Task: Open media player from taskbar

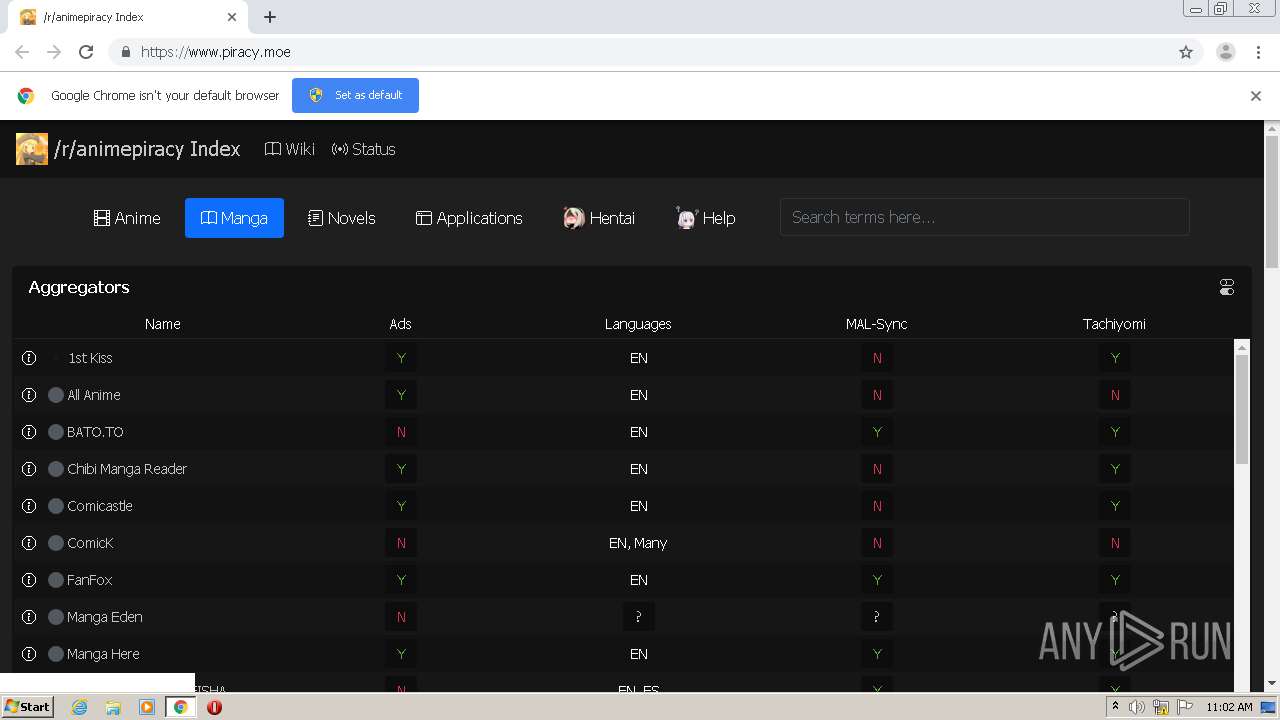Action: point(146,707)
